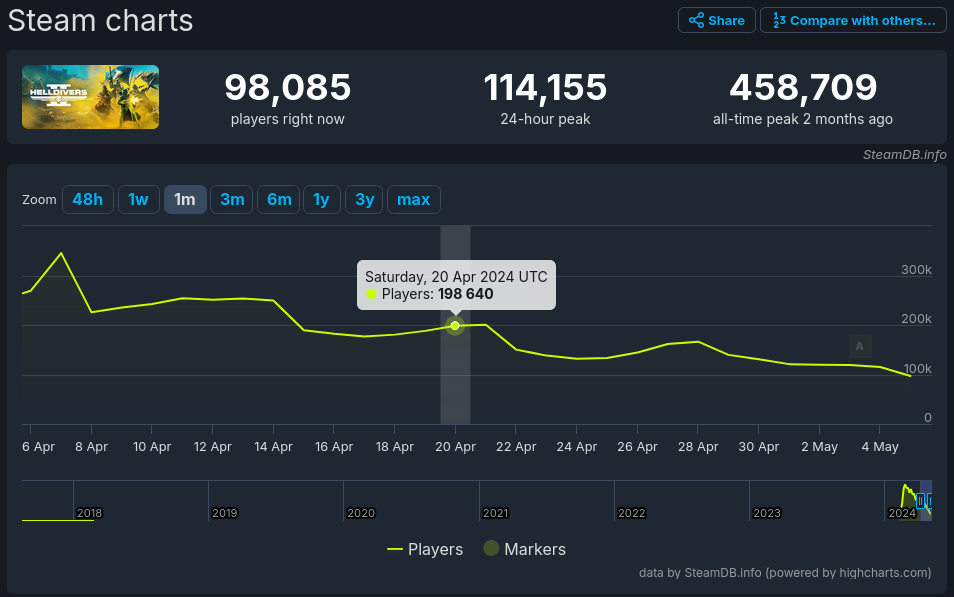954x597 pixels.
Task: Open SteamDB.info credit link above chart
Action: pos(904,155)
